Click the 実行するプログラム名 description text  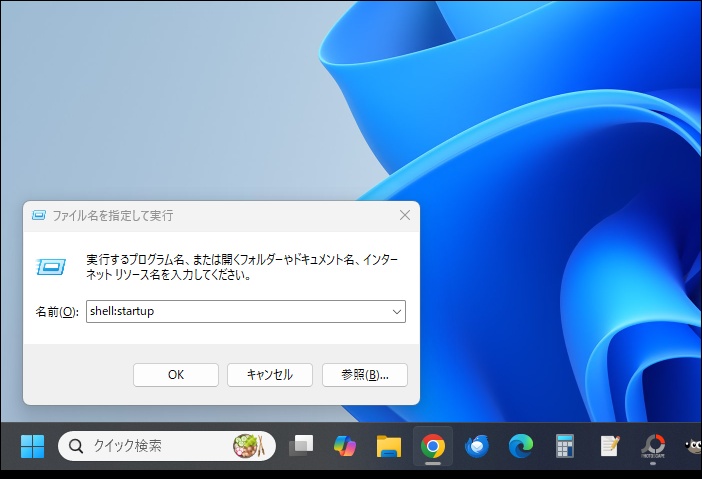pos(242,267)
